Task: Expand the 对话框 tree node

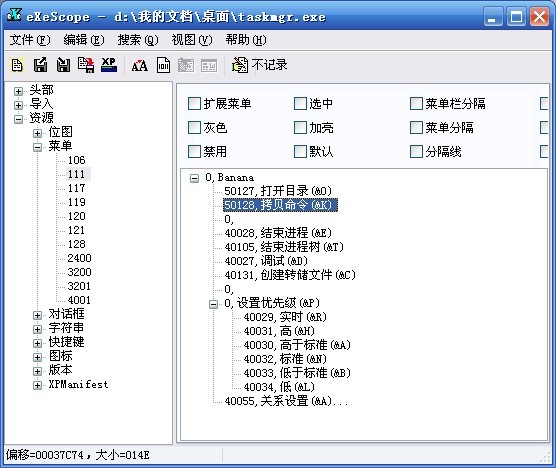Action: (37, 315)
